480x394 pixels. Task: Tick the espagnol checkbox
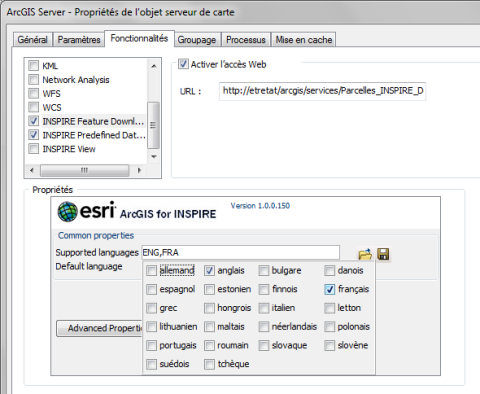click(x=151, y=289)
